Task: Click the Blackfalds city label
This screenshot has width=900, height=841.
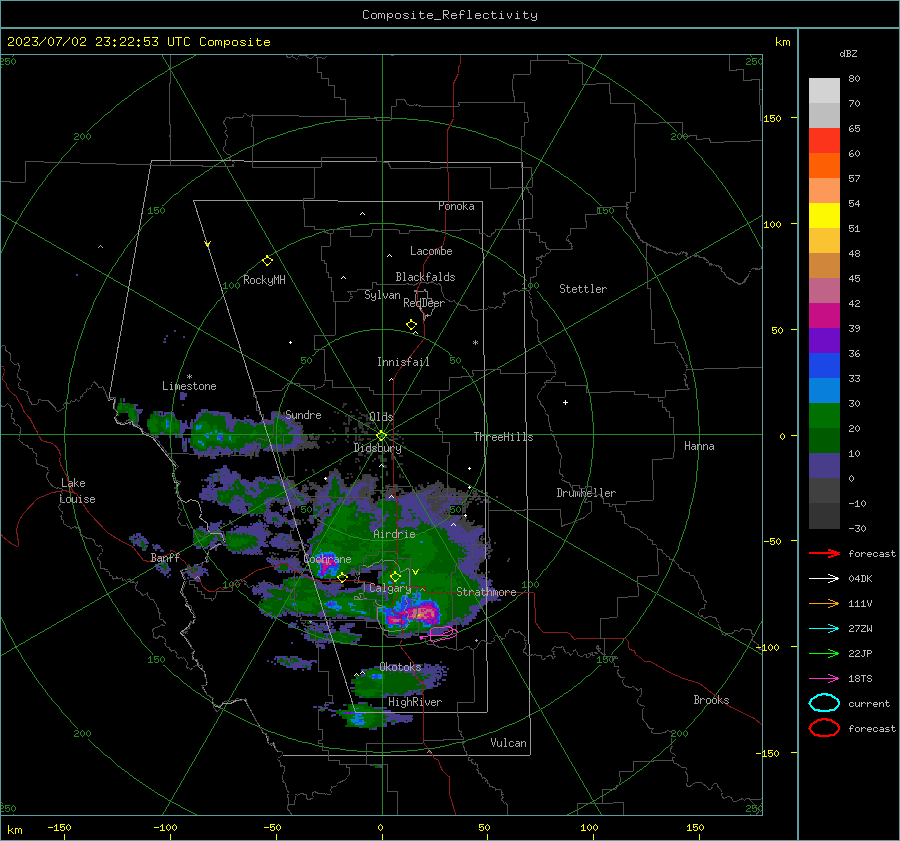Action: pyautogui.click(x=425, y=277)
